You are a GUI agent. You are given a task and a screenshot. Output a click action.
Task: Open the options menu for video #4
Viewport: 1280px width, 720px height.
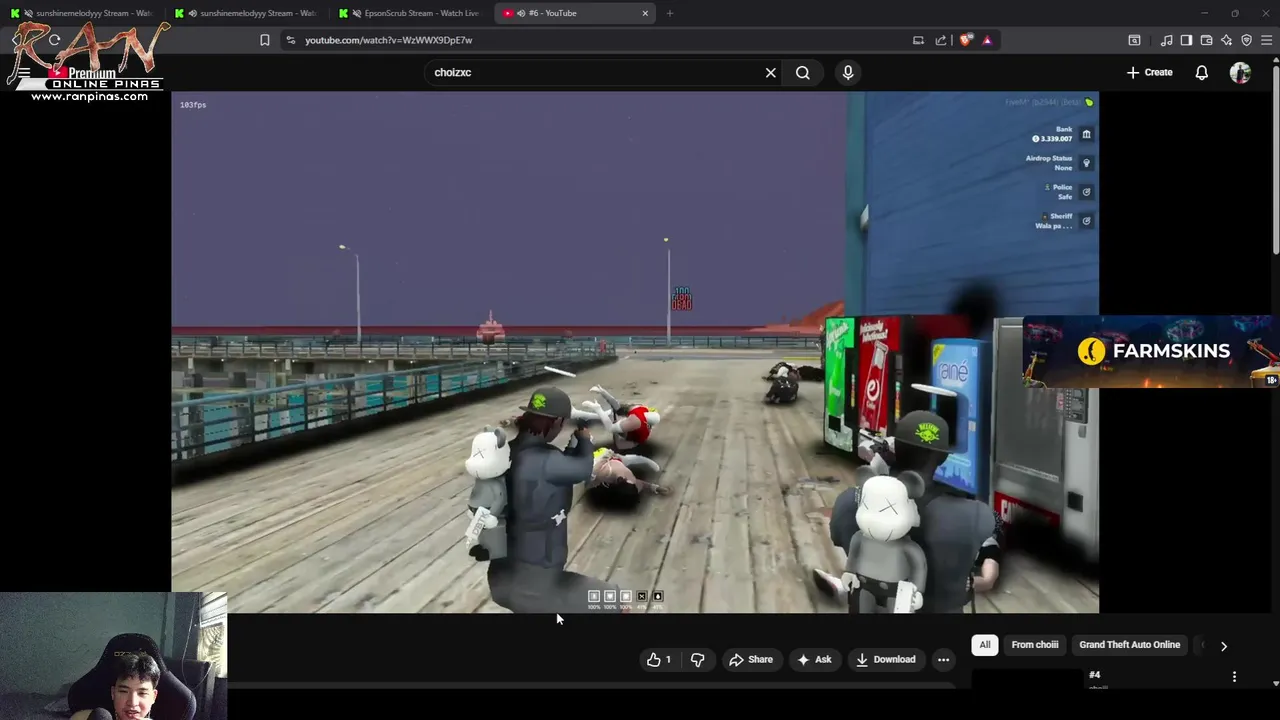pos(1234,677)
